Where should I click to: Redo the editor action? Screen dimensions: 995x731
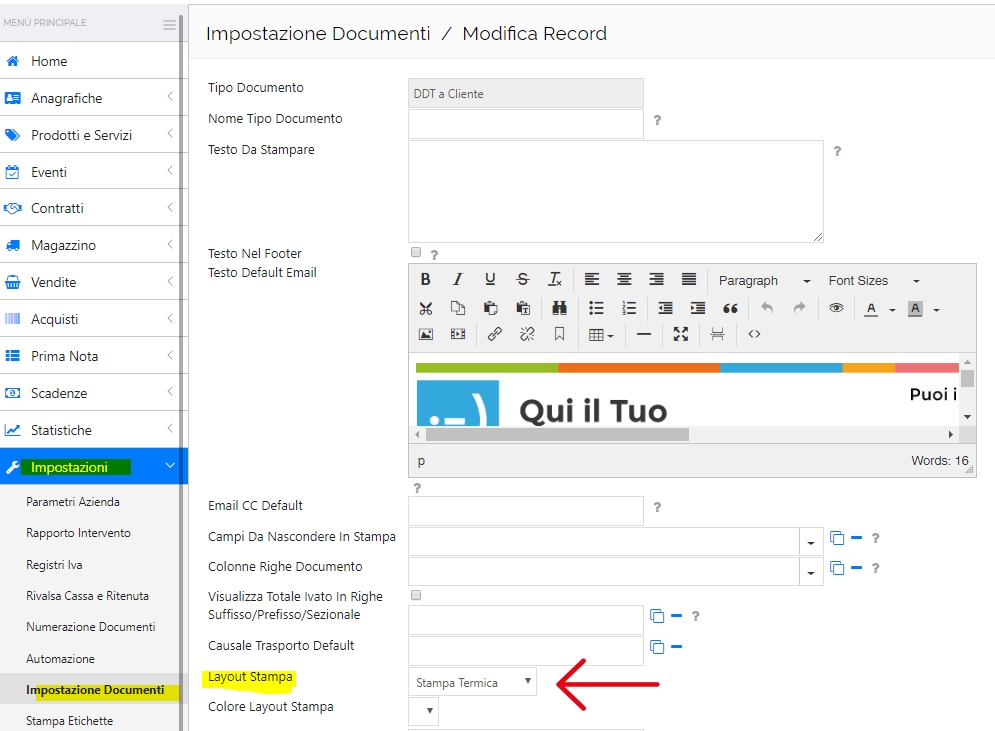click(x=799, y=308)
